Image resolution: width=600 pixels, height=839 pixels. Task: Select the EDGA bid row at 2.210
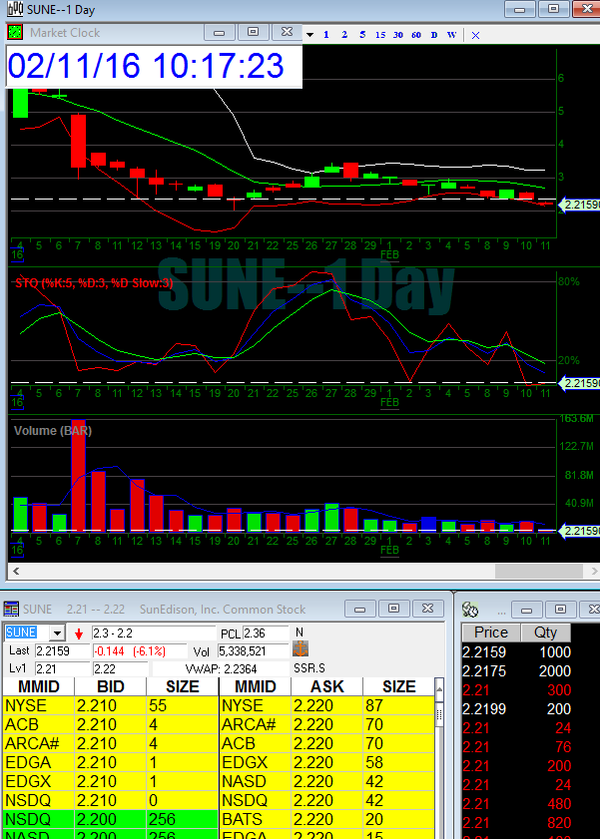[x=110, y=762]
